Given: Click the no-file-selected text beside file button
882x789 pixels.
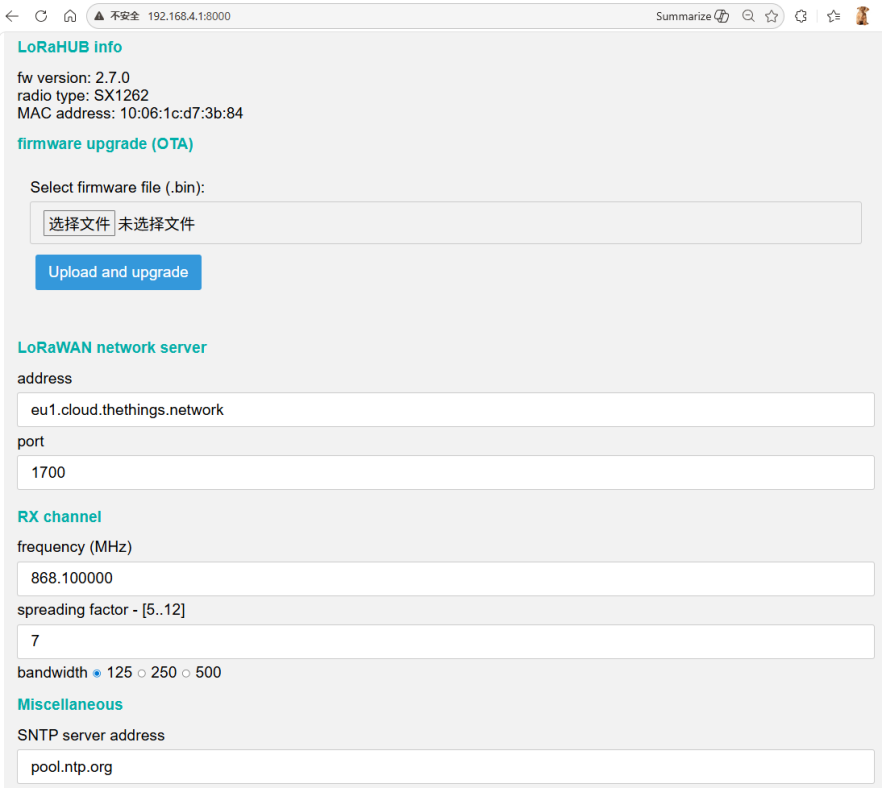Looking at the screenshot, I should 156,224.
